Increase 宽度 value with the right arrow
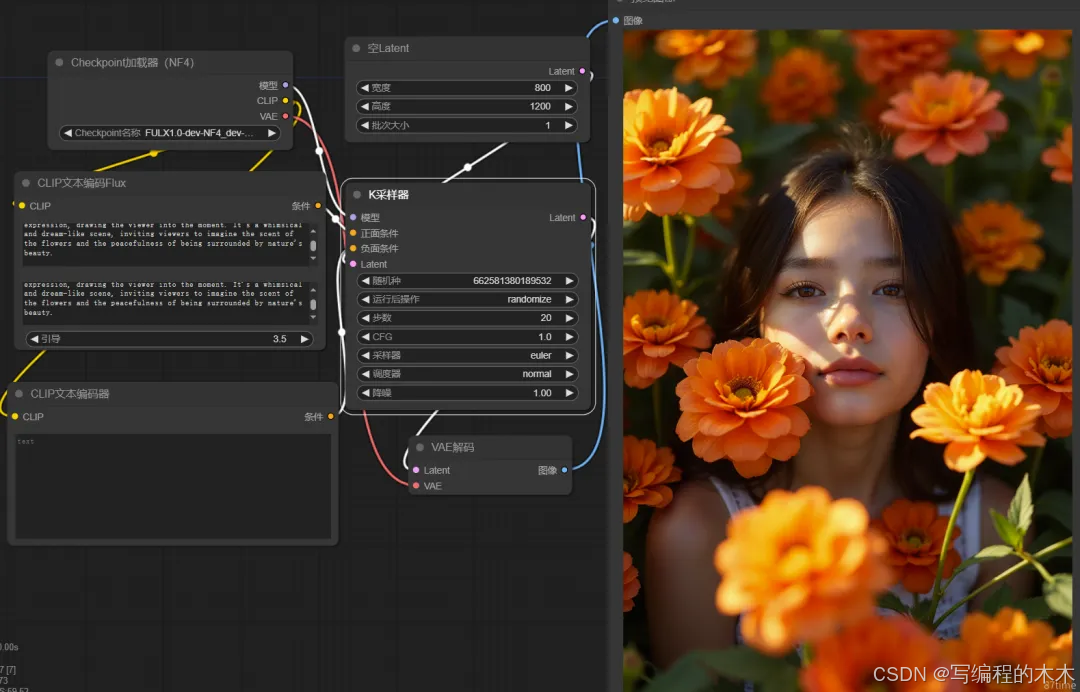Viewport: 1080px width, 692px height. coord(569,88)
